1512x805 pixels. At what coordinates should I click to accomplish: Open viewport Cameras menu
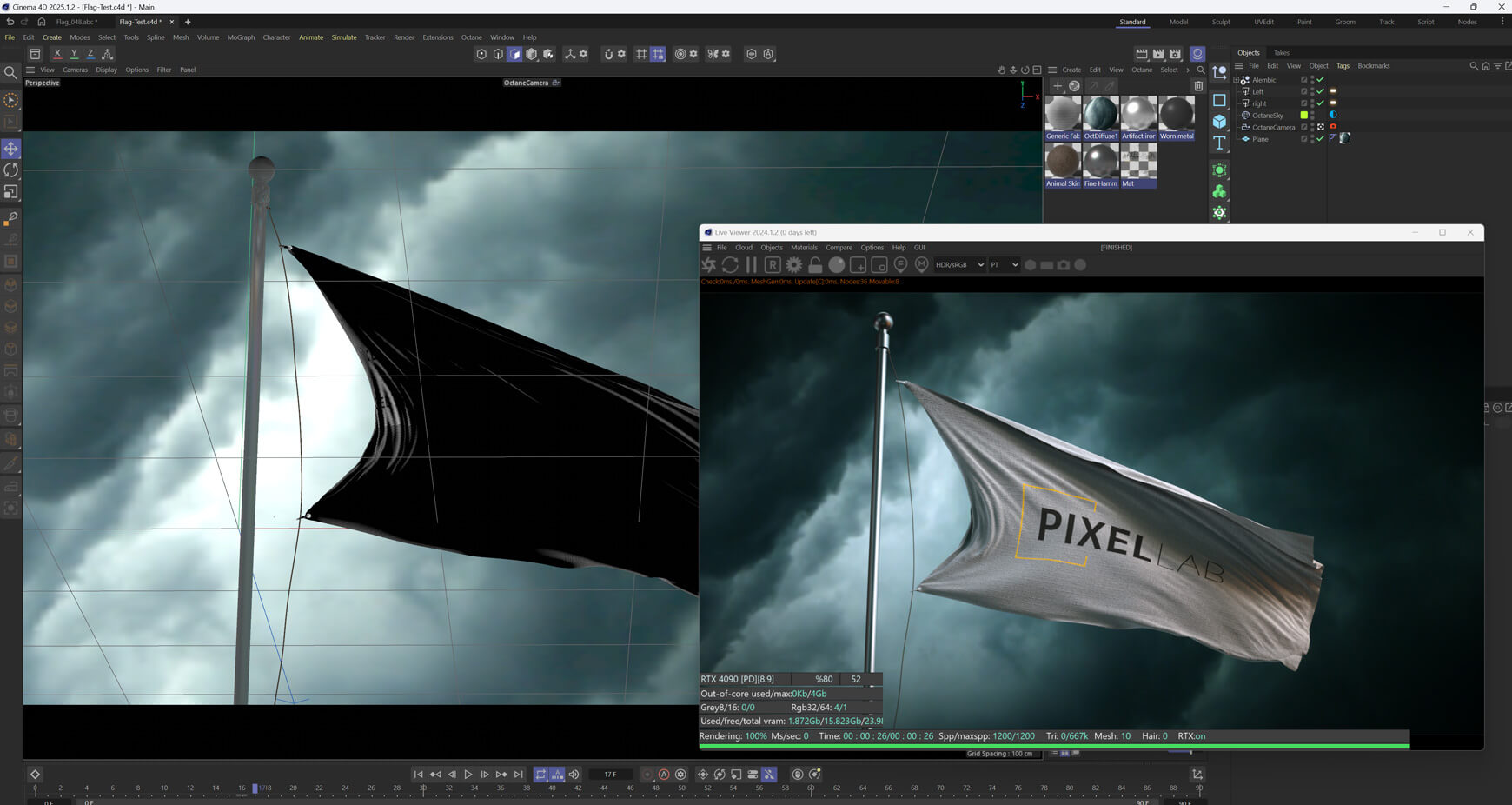click(x=75, y=70)
